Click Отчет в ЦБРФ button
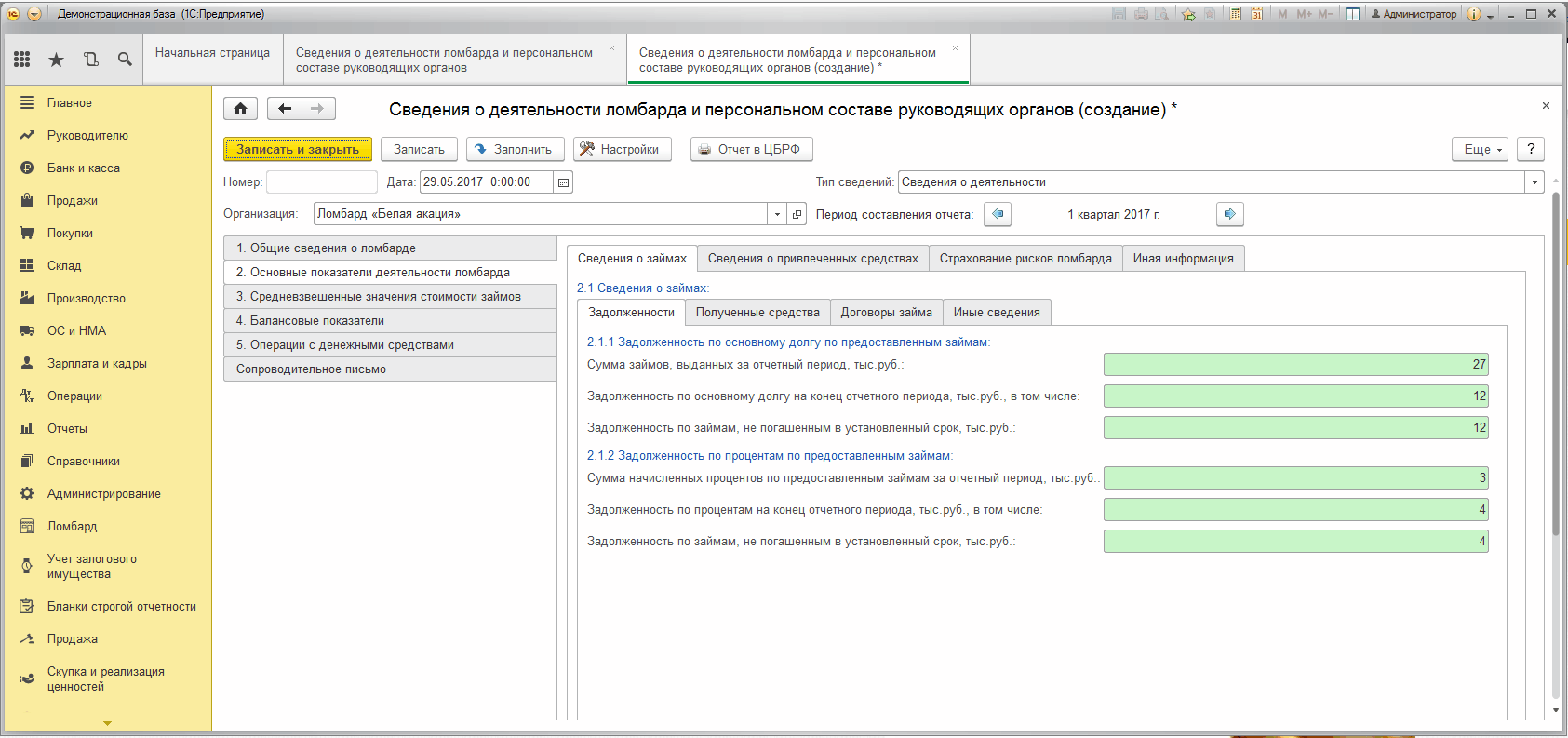The image size is (1568, 738). coord(752,149)
